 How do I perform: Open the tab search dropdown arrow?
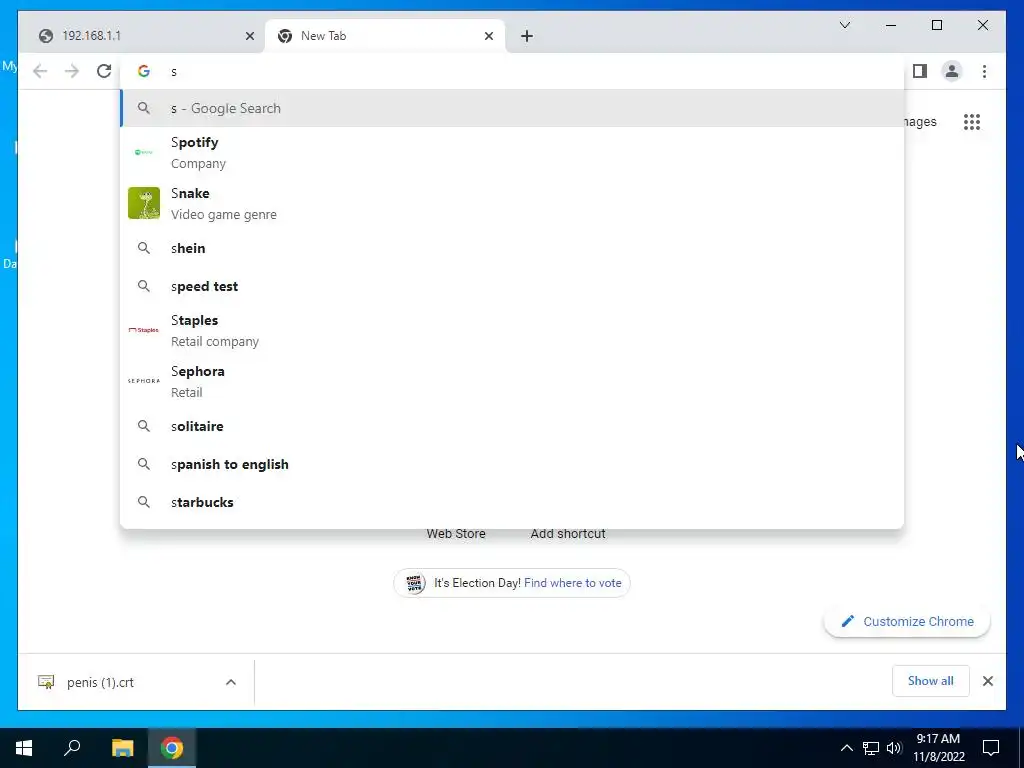(x=844, y=25)
